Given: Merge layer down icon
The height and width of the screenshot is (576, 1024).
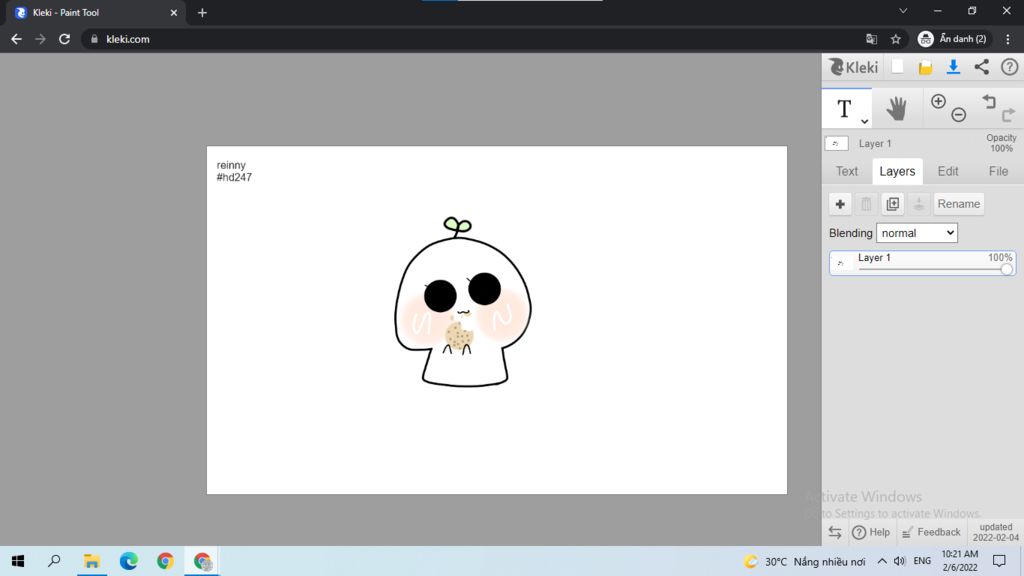Looking at the screenshot, I should point(919,204).
